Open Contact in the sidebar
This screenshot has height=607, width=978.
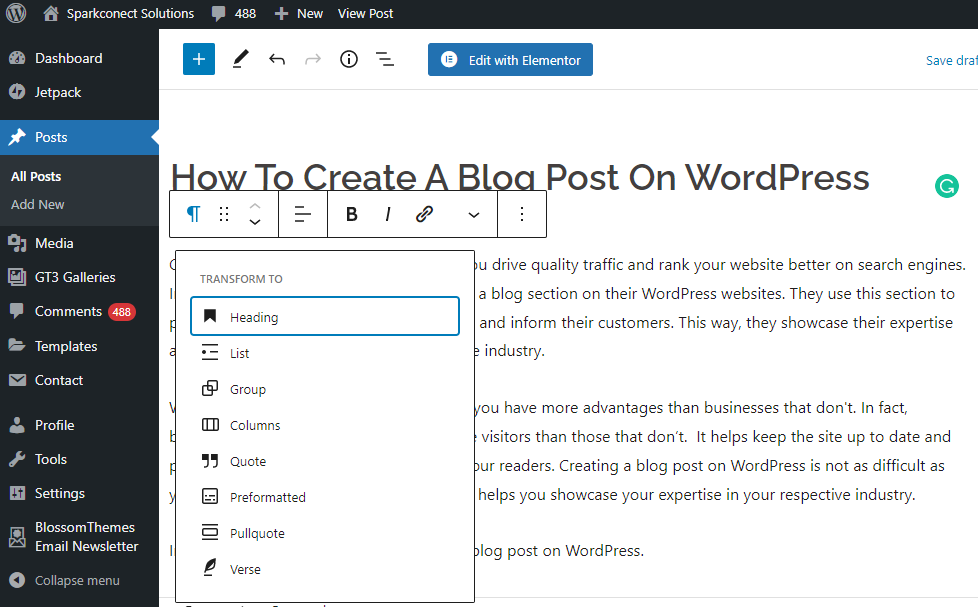[79, 380]
